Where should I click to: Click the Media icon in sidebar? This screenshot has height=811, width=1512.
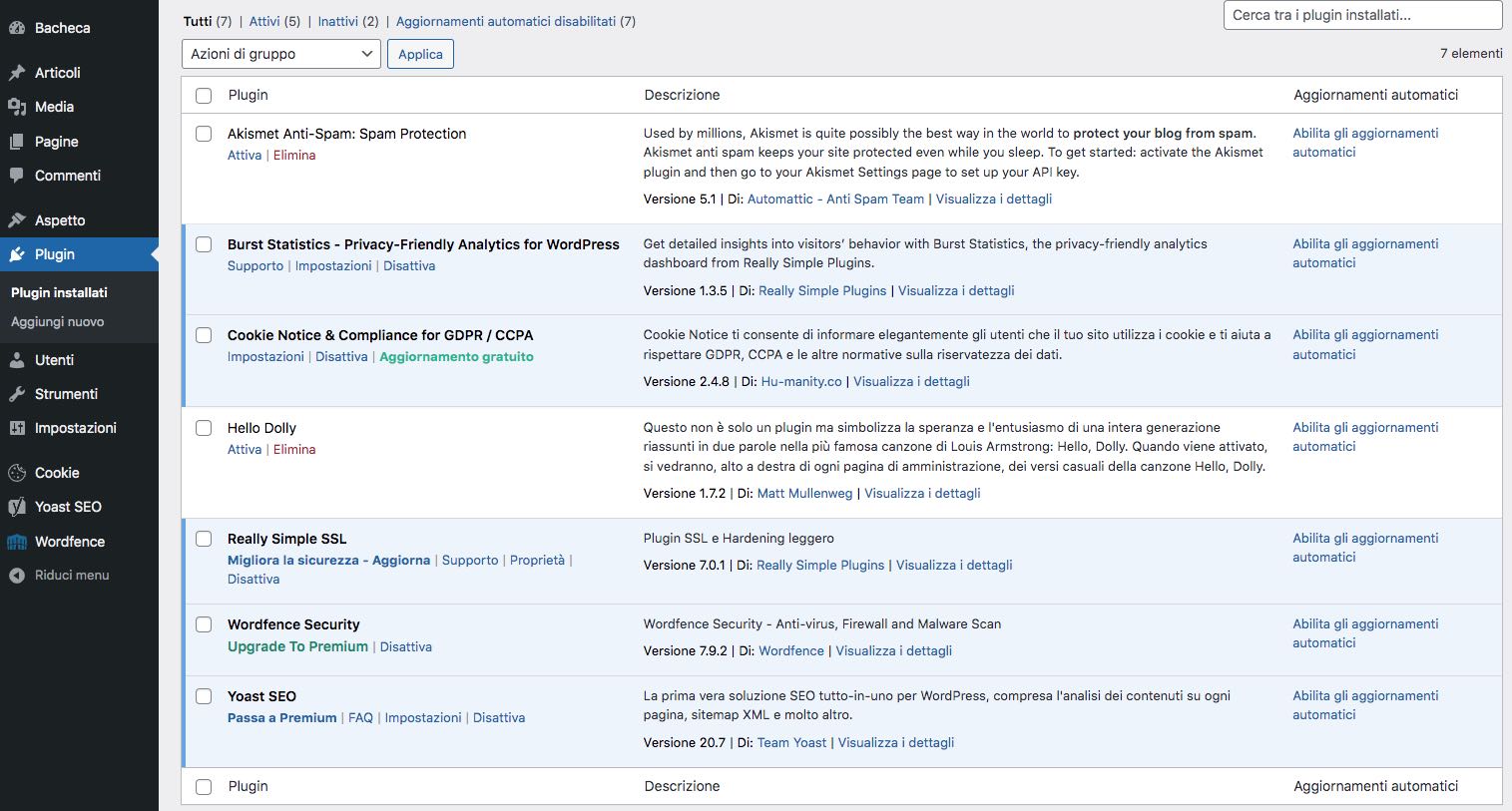coord(17,107)
